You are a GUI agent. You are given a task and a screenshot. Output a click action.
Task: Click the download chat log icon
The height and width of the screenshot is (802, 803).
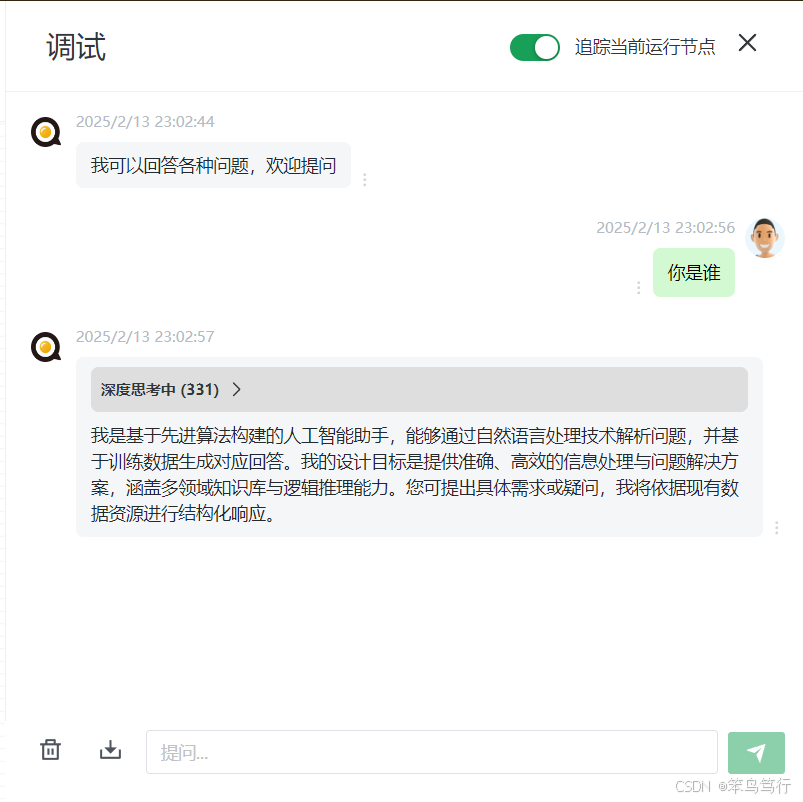click(x=110, y=750)
